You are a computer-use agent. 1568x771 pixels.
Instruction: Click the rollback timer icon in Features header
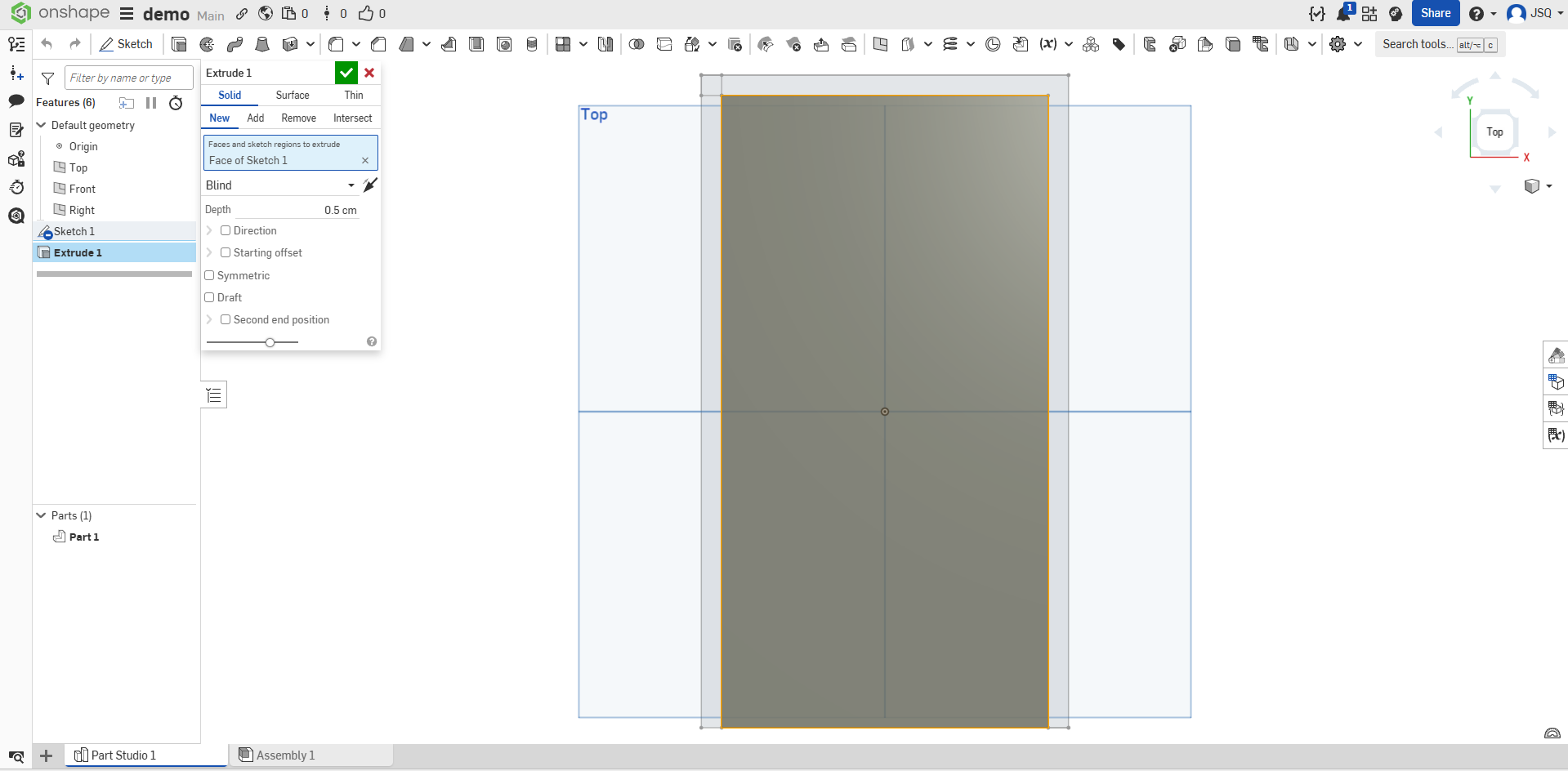tap(176, 103)
